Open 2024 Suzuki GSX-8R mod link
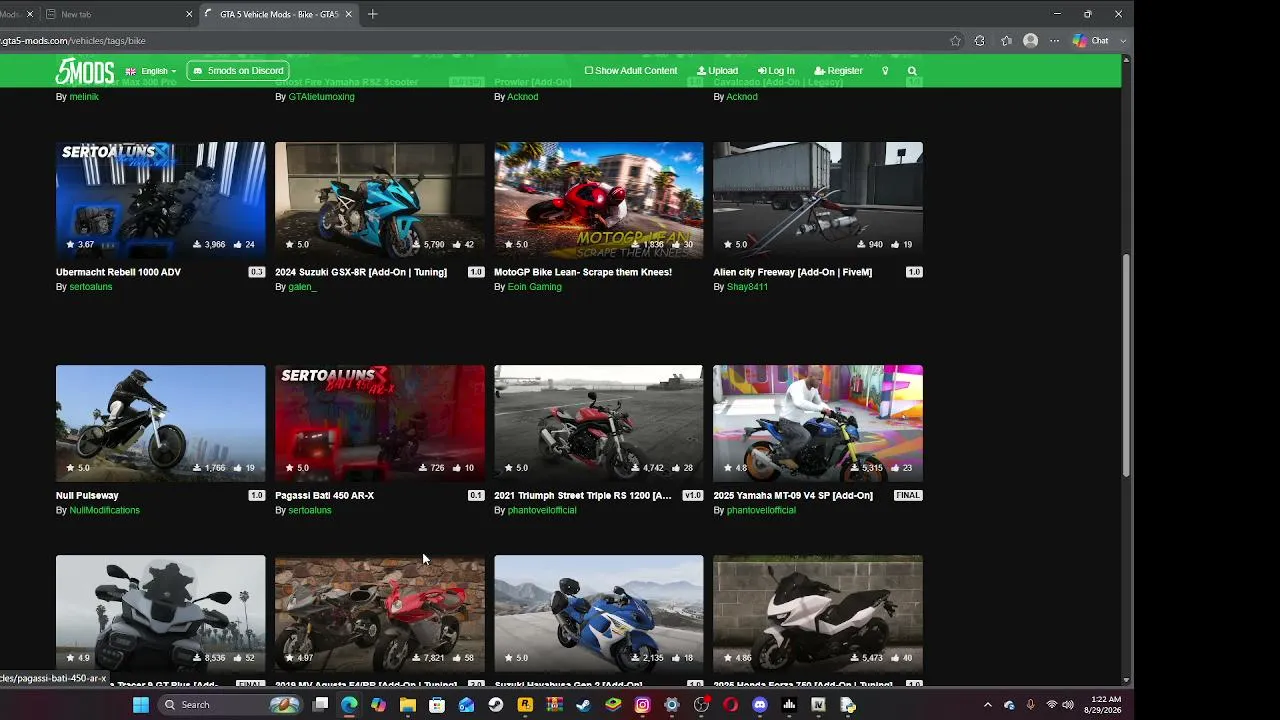The image size is (1280, 720). coord(361,272)
